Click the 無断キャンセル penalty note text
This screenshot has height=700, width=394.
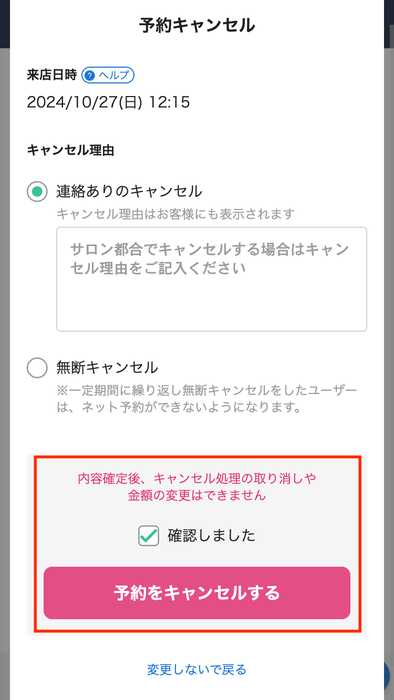[x=207, y=399]
